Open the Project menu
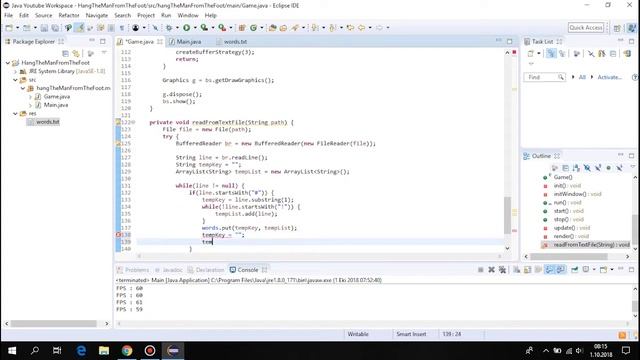640x360 pixels. (x=146, y=15)
